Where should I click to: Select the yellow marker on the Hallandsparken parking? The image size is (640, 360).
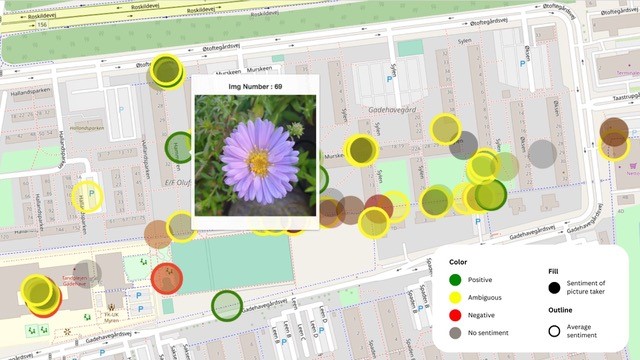(87, 197)
